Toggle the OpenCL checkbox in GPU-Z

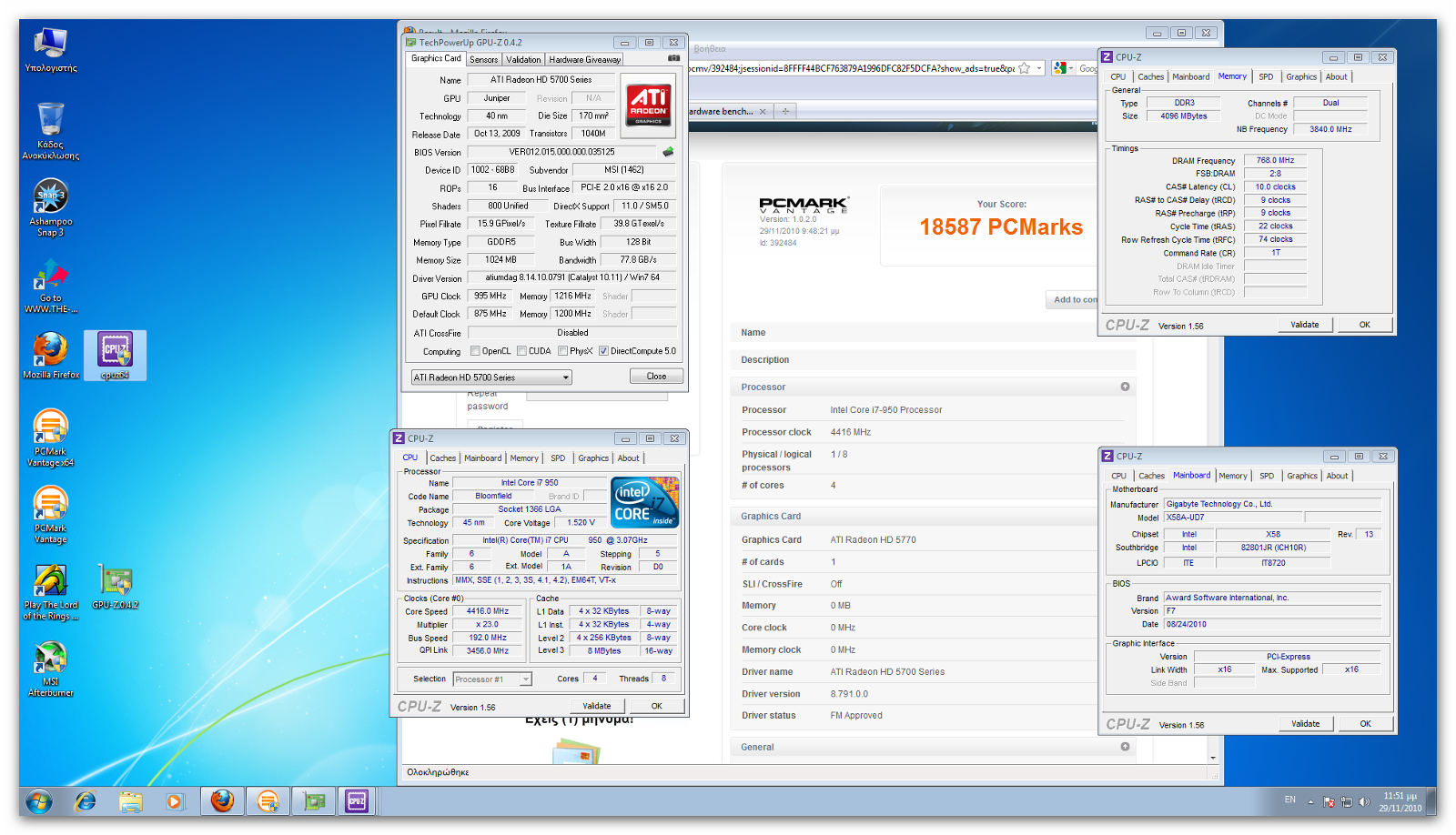pos(475,351)
